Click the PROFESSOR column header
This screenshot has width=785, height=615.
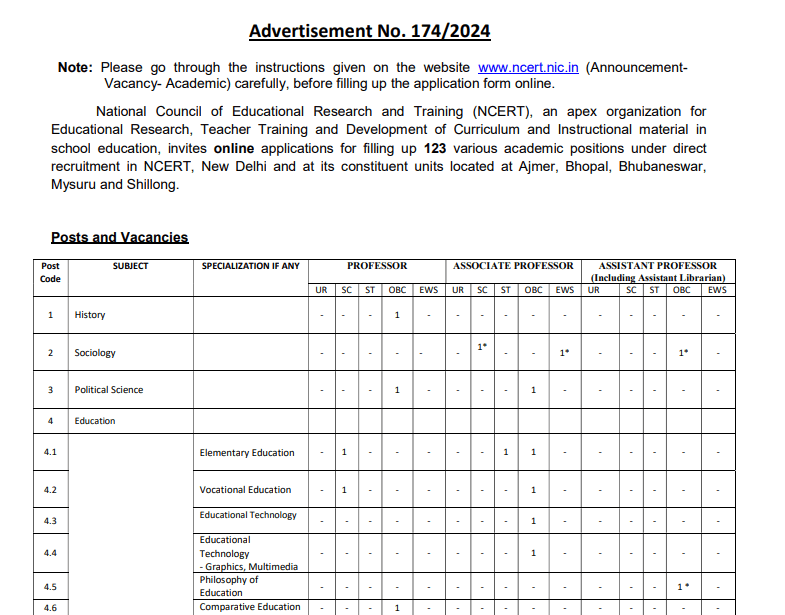click(377, 266)
